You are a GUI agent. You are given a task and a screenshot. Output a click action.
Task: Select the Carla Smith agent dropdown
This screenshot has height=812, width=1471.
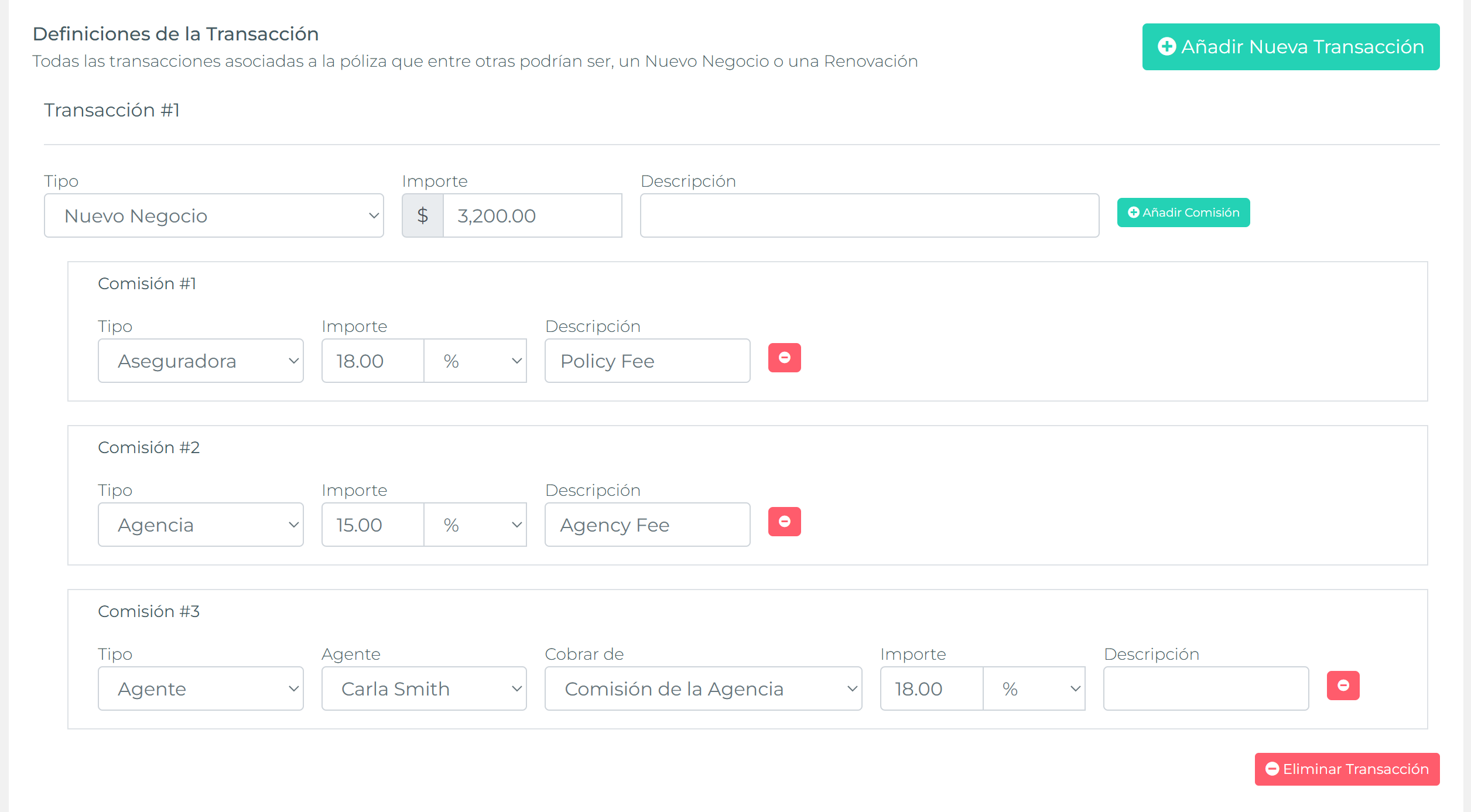pos(423,689)
